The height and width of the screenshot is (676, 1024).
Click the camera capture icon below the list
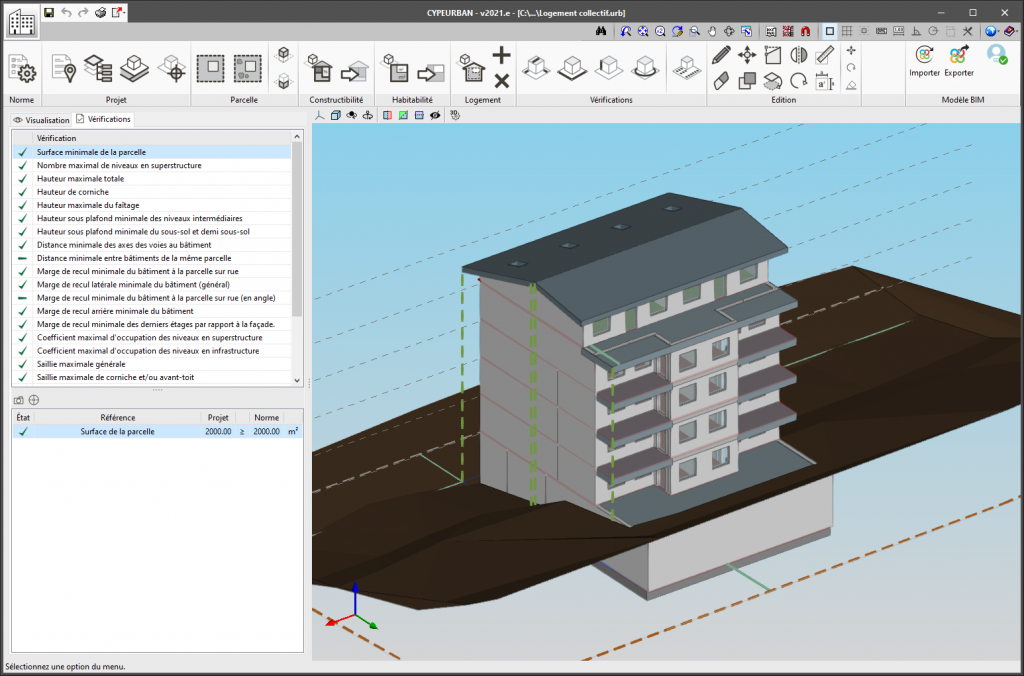pos(18,400)
